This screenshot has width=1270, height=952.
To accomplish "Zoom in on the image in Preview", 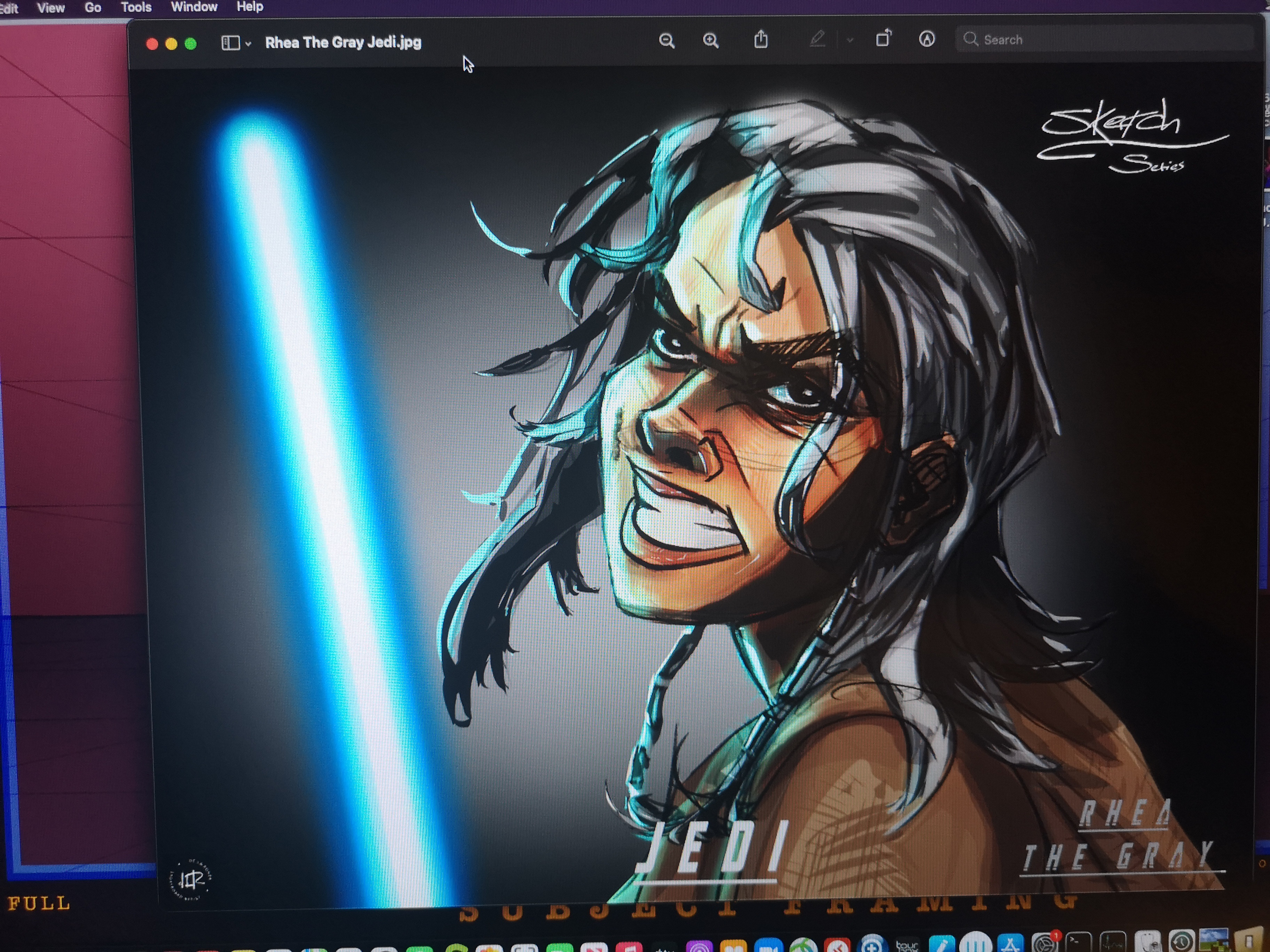I will [711, 41].
